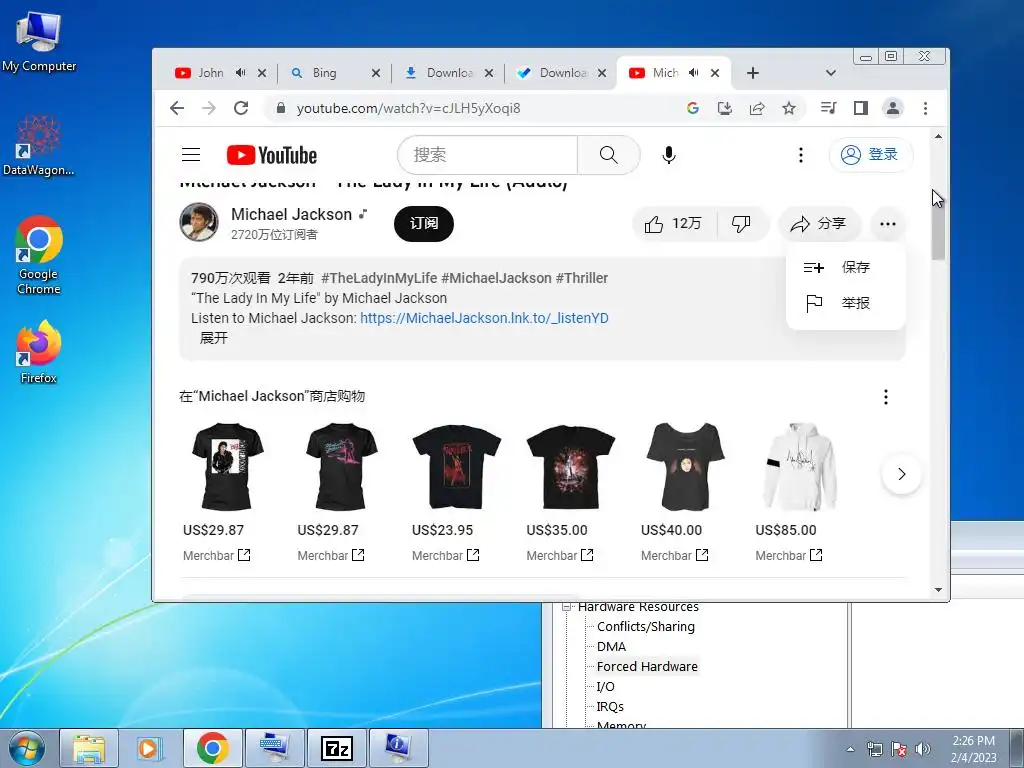Choose 保存 in the popup menu

coord(846,267)
